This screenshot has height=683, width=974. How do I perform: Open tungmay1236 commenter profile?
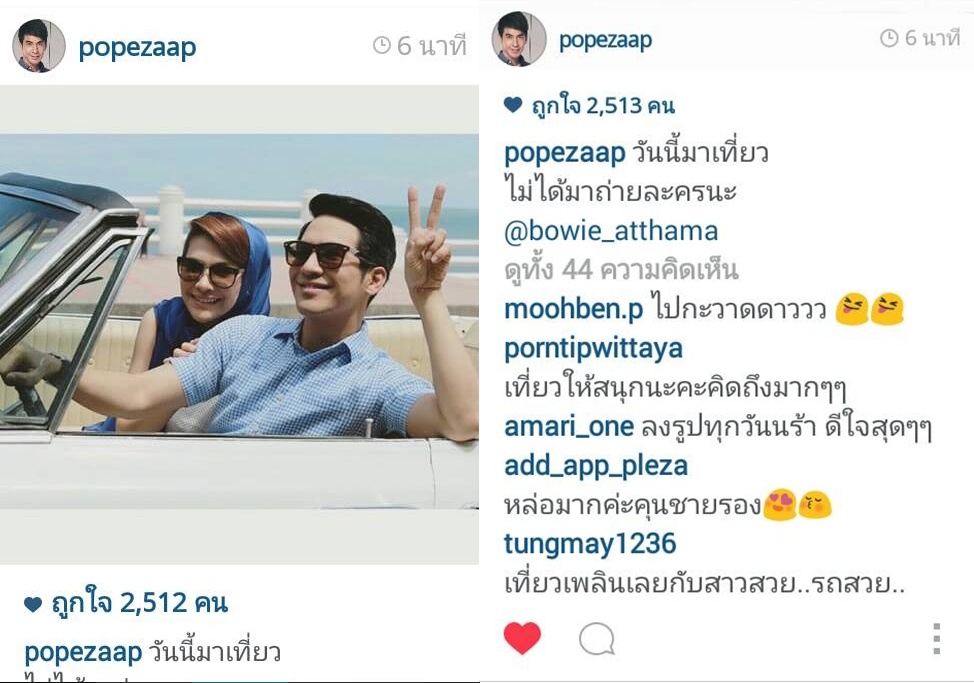click(x=590, y=544)
